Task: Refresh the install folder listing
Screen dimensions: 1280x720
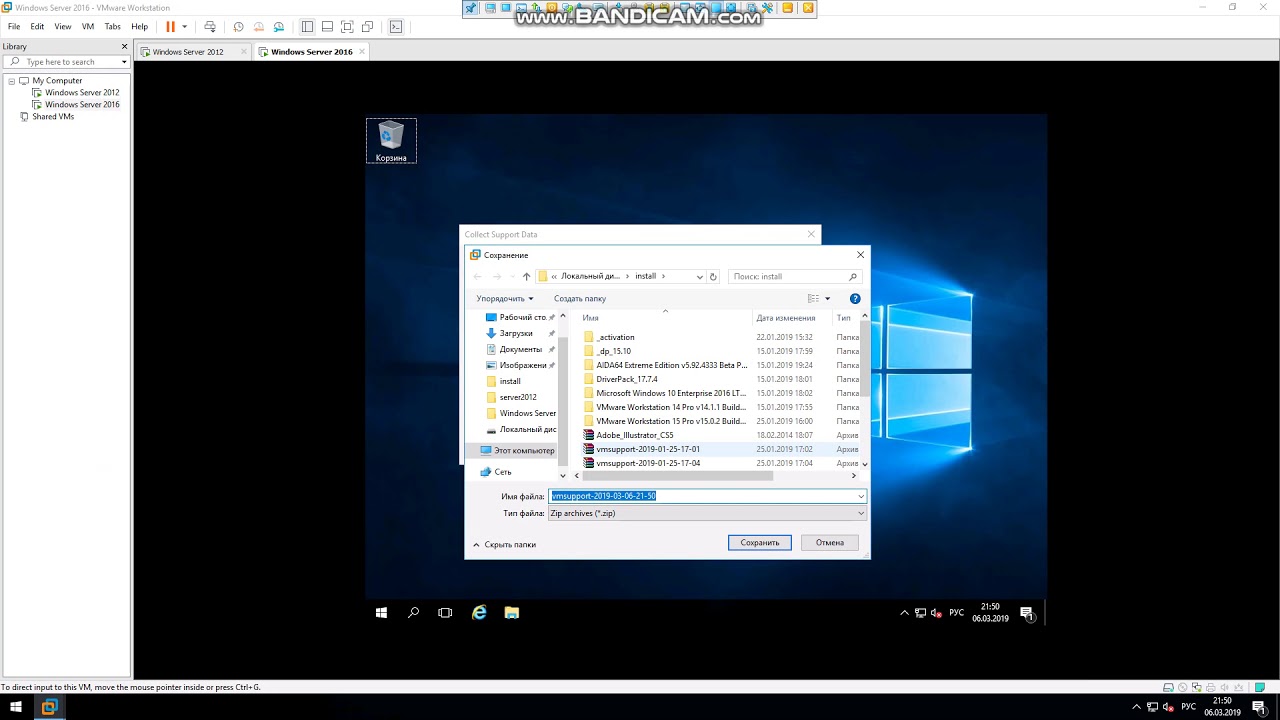Action: (713, 277)
